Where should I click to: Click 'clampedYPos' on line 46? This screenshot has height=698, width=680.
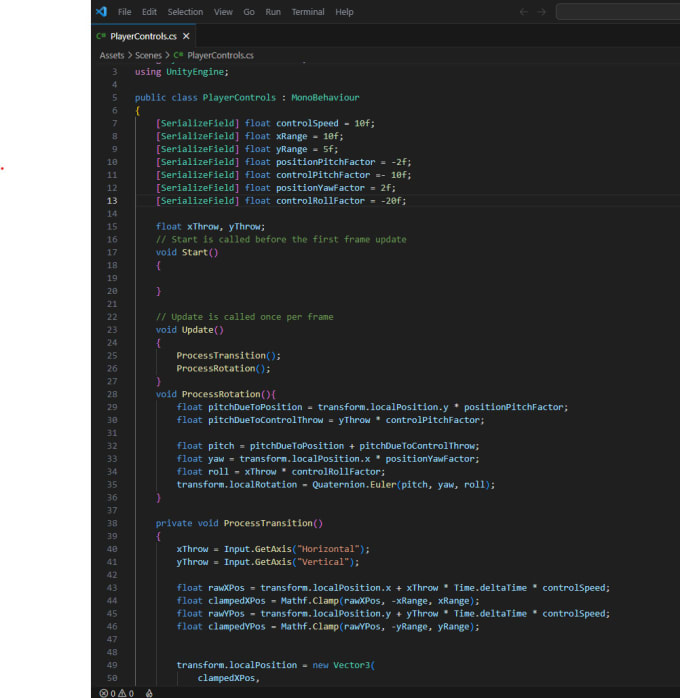pos(236,627)
